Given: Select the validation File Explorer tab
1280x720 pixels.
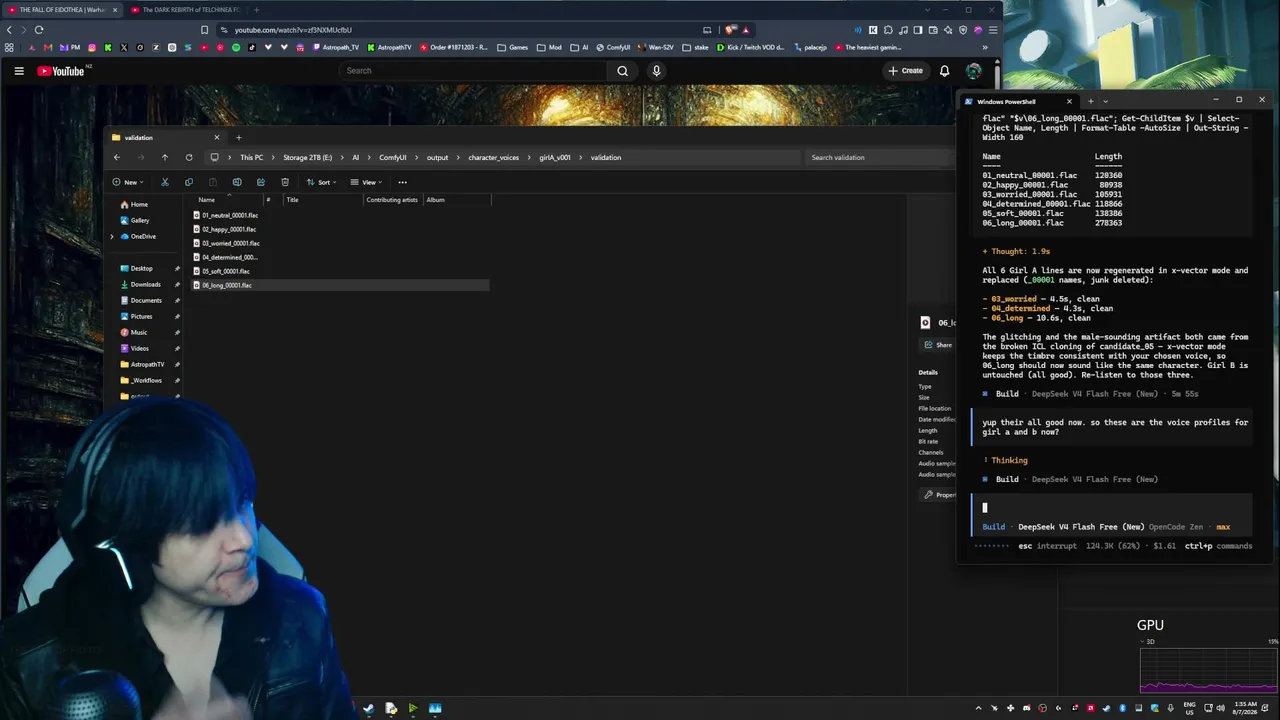Looking at the screenshot, I should (166, 137).
